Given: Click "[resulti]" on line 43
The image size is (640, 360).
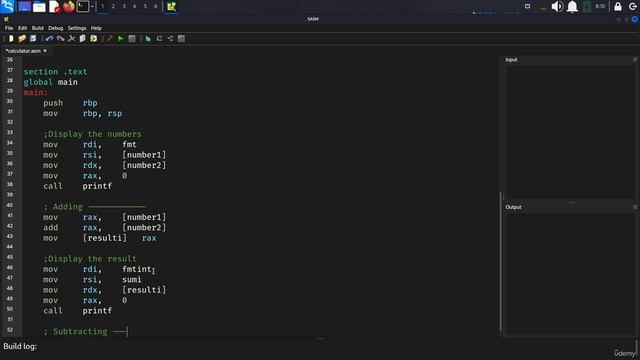Looking at the screenshot, I should point(104,238).
